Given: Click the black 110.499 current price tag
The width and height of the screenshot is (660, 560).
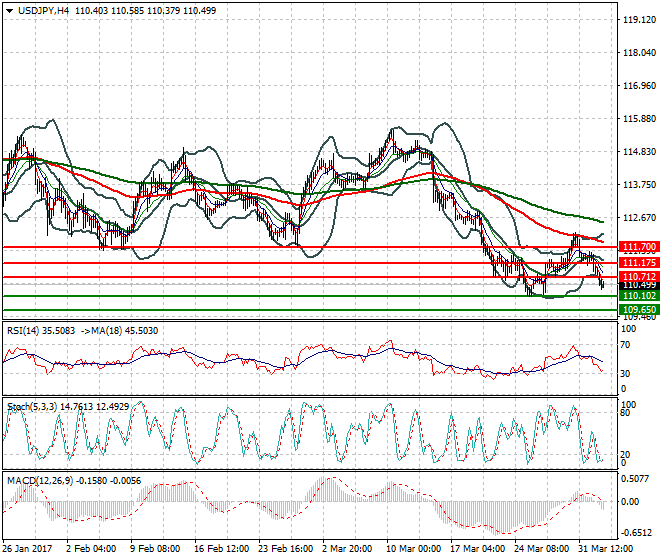Looking at the screenshot, I should coord(638,286).
